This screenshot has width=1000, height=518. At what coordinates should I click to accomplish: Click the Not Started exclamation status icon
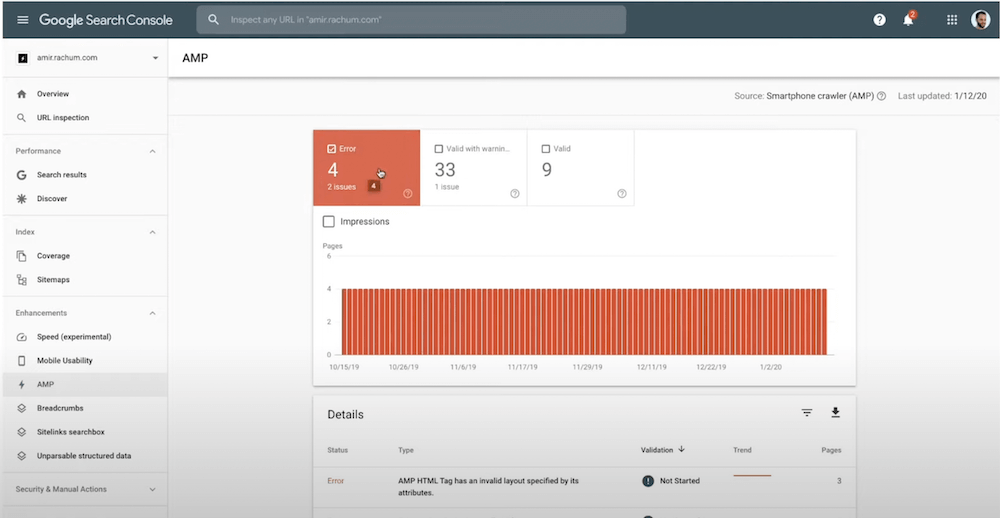pos(648,481)
